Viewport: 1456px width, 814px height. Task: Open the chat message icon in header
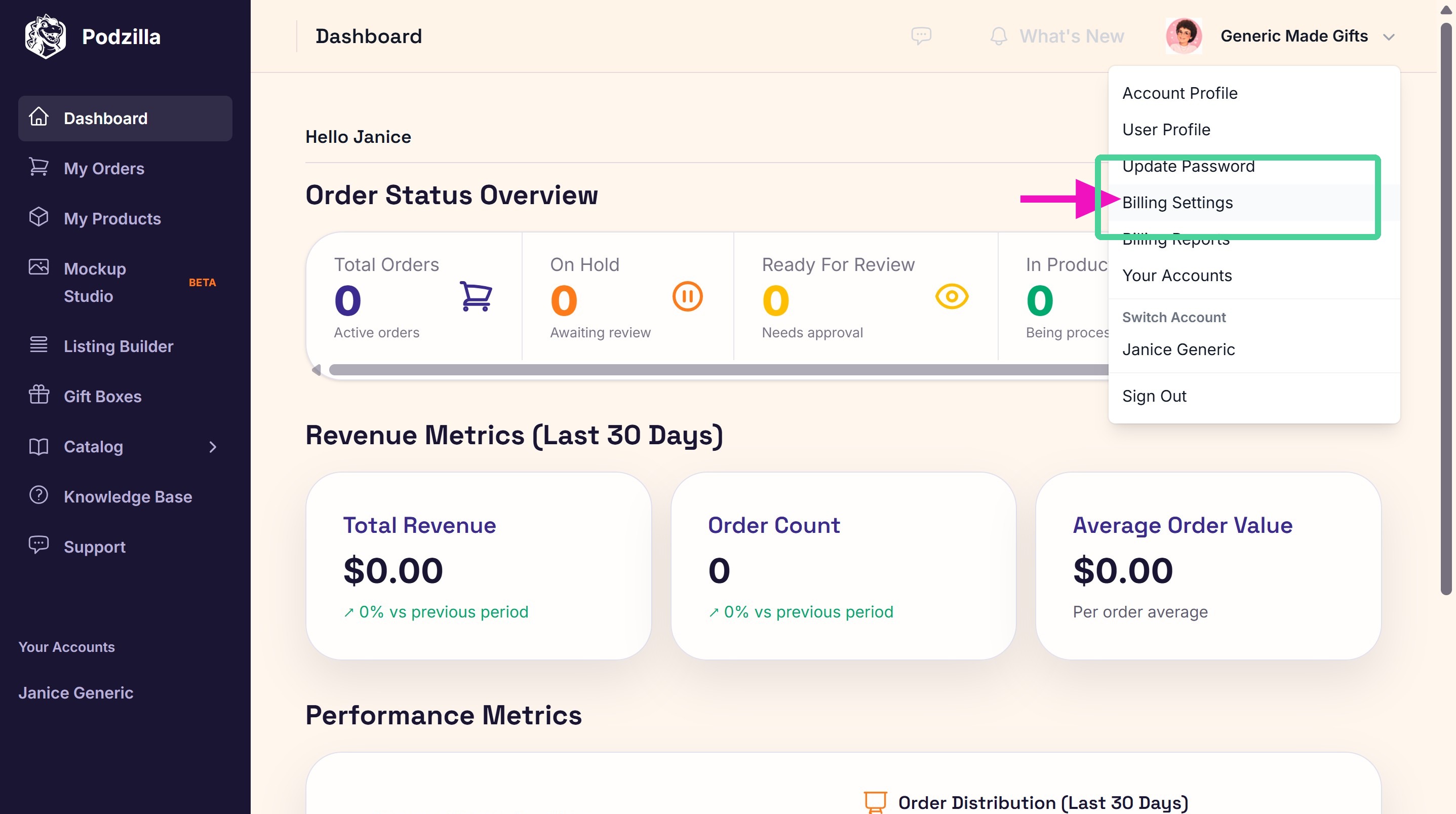click(921, 36)
